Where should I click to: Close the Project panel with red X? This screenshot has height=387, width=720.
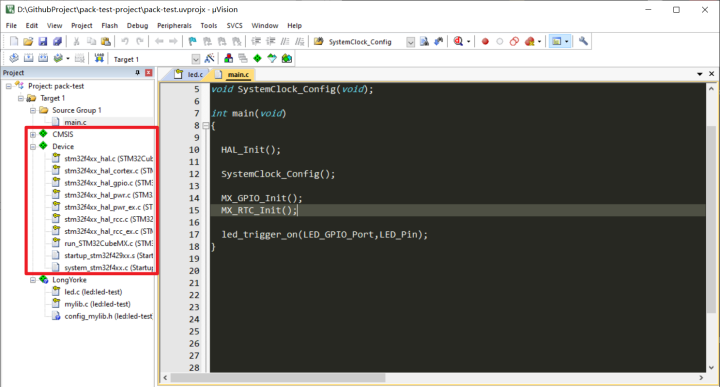(x=148, y=73)
